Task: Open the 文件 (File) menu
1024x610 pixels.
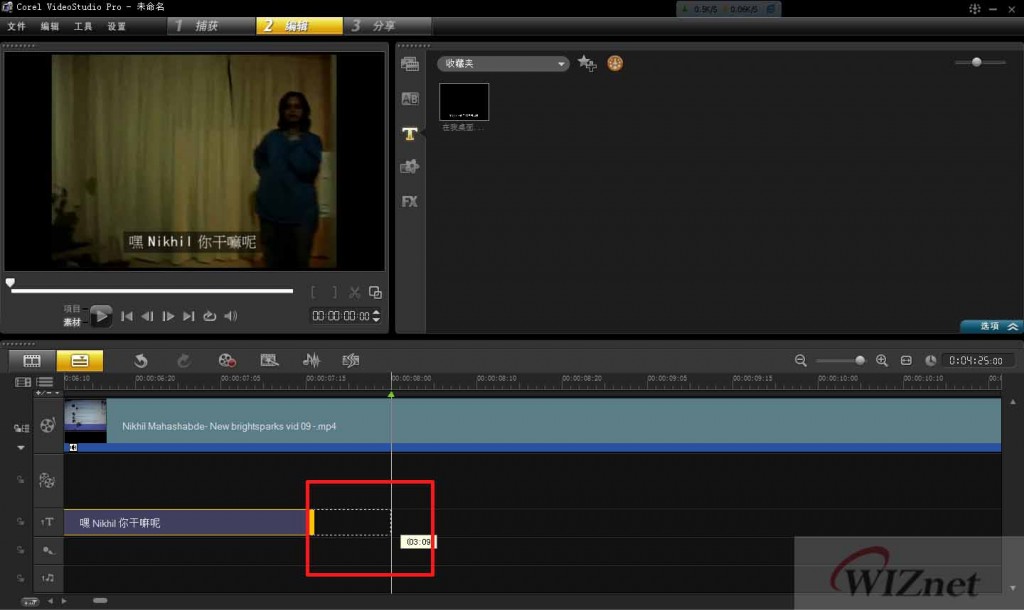Action: 16,26
